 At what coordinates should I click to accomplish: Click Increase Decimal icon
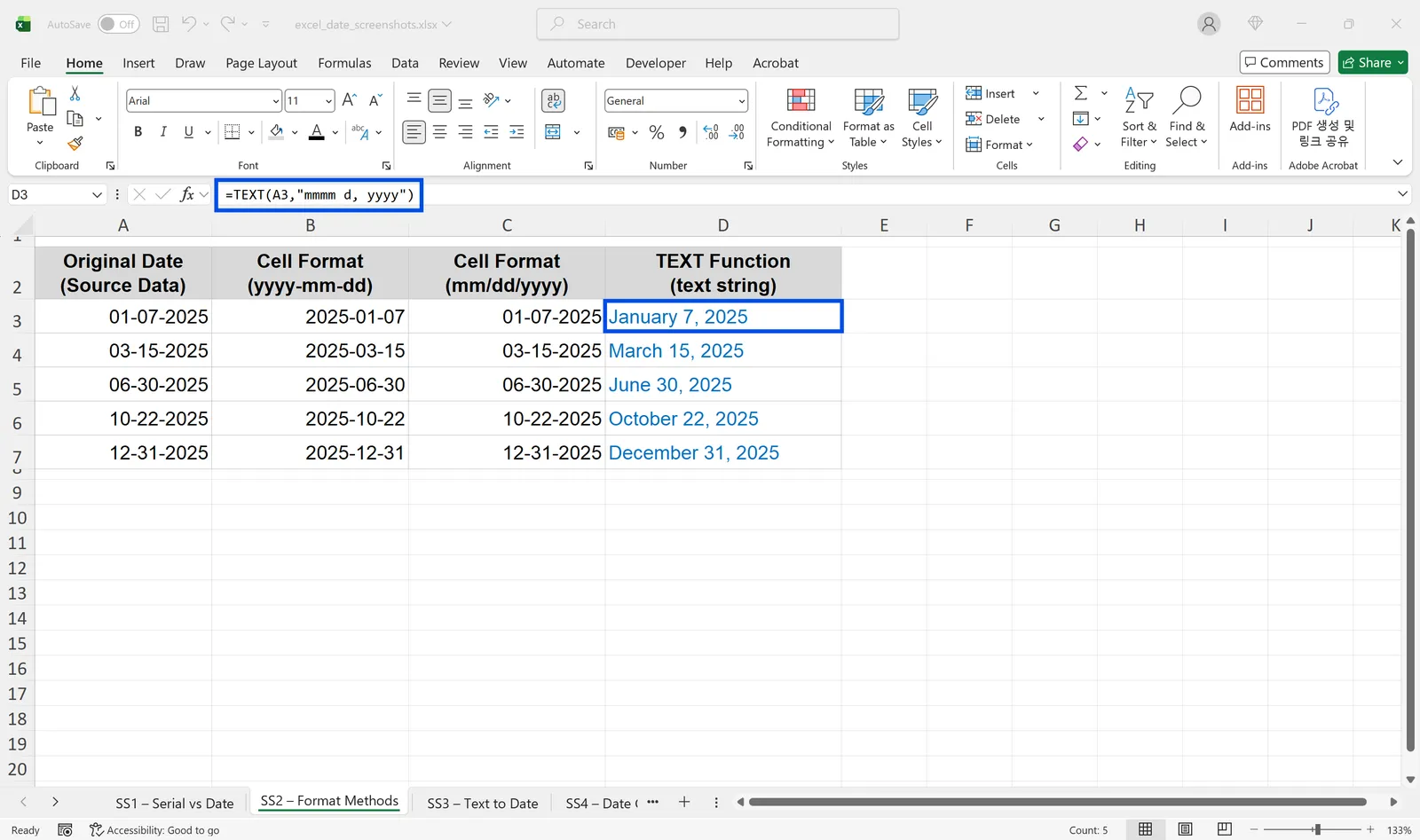click(x=711, y=132)
